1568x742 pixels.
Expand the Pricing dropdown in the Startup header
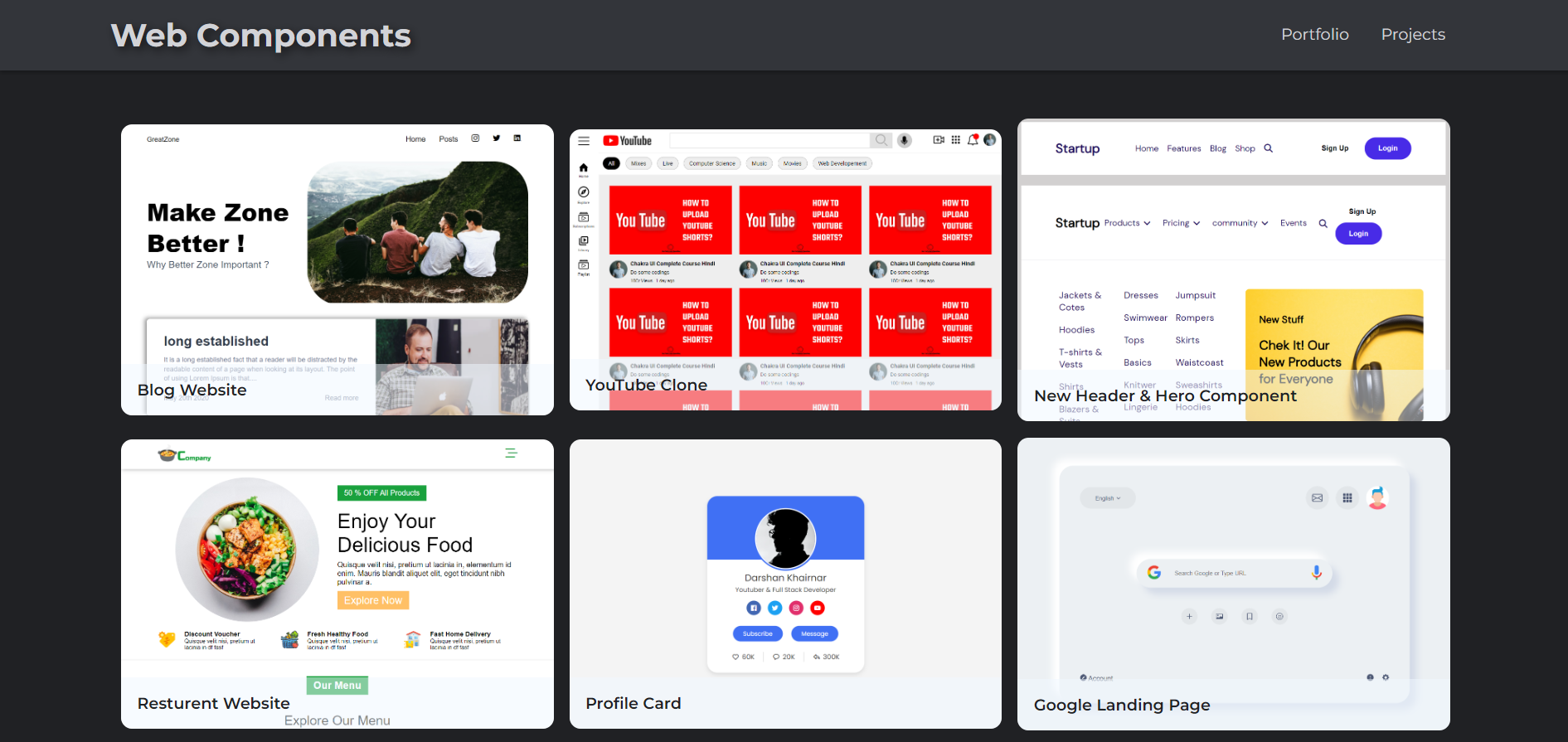1181,223
